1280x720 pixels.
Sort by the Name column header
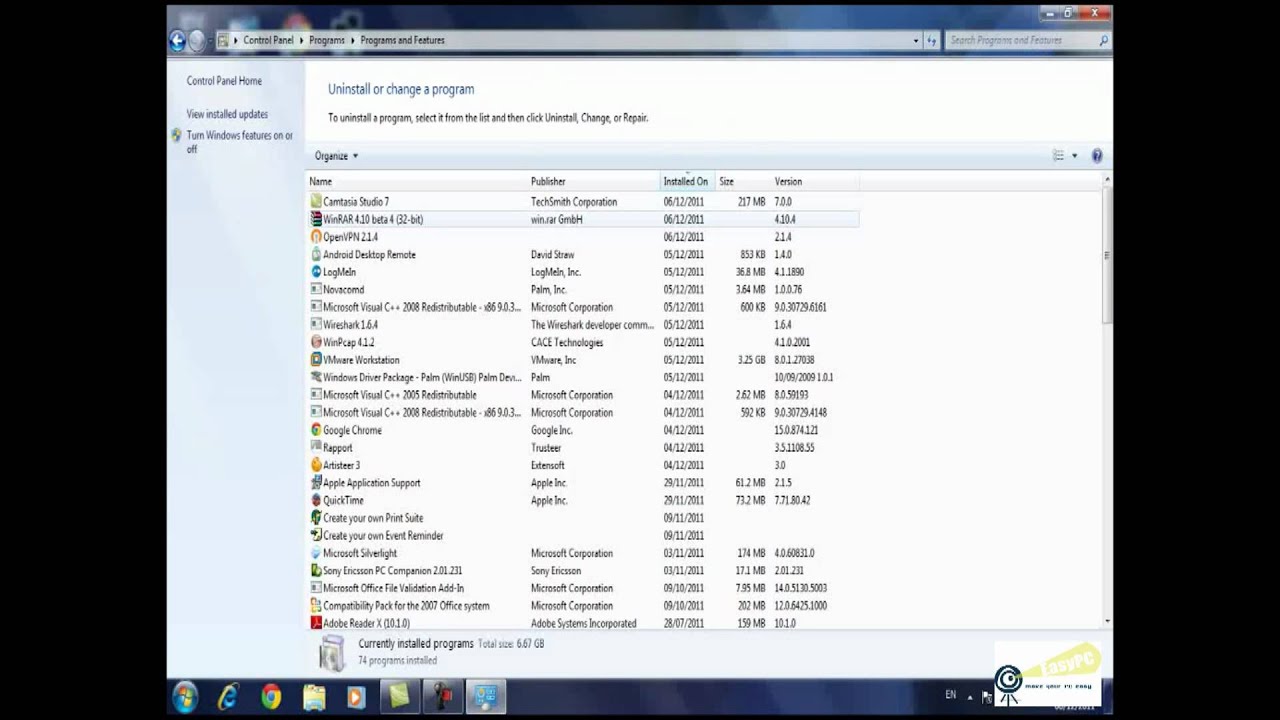417,182
